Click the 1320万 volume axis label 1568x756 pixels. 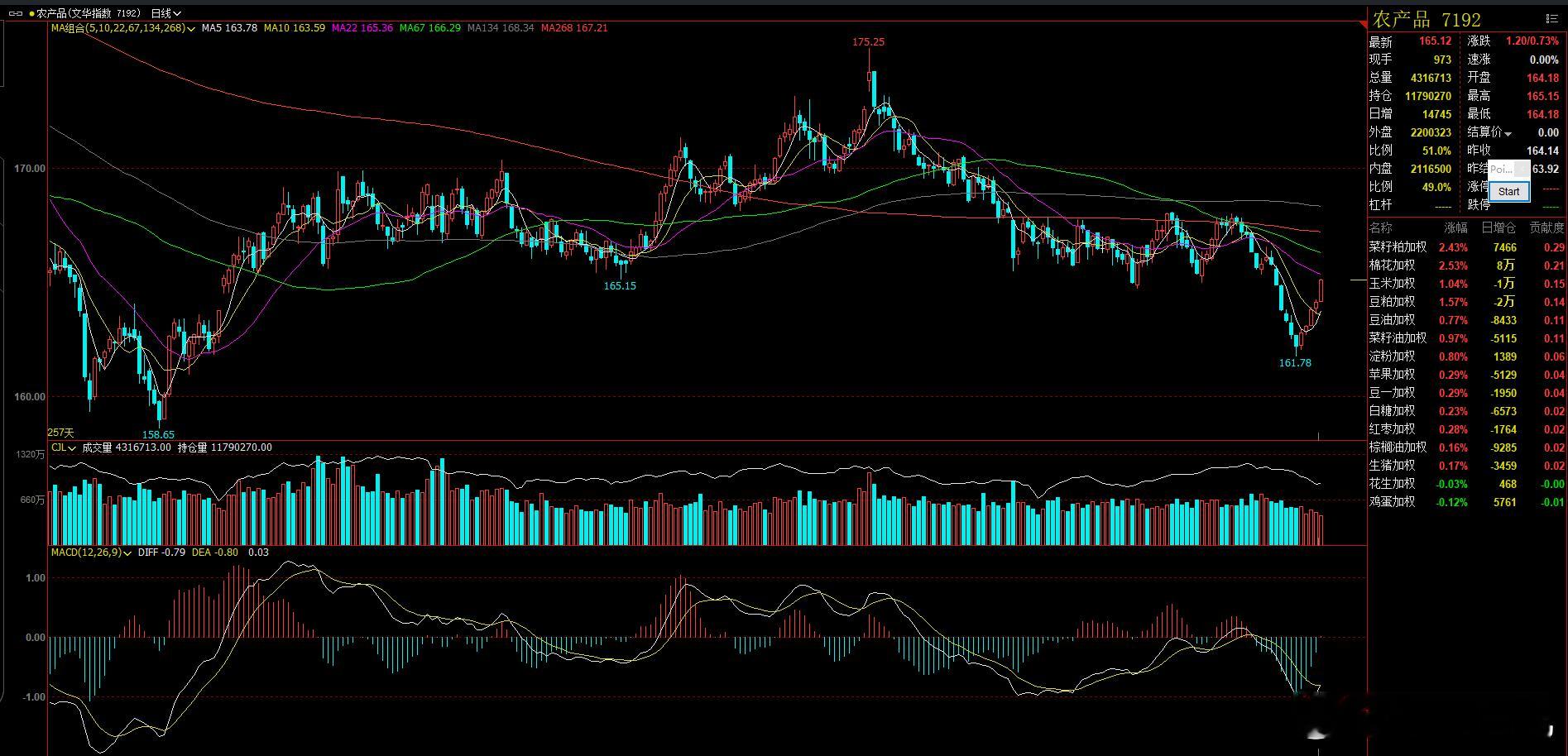[31, 455]
